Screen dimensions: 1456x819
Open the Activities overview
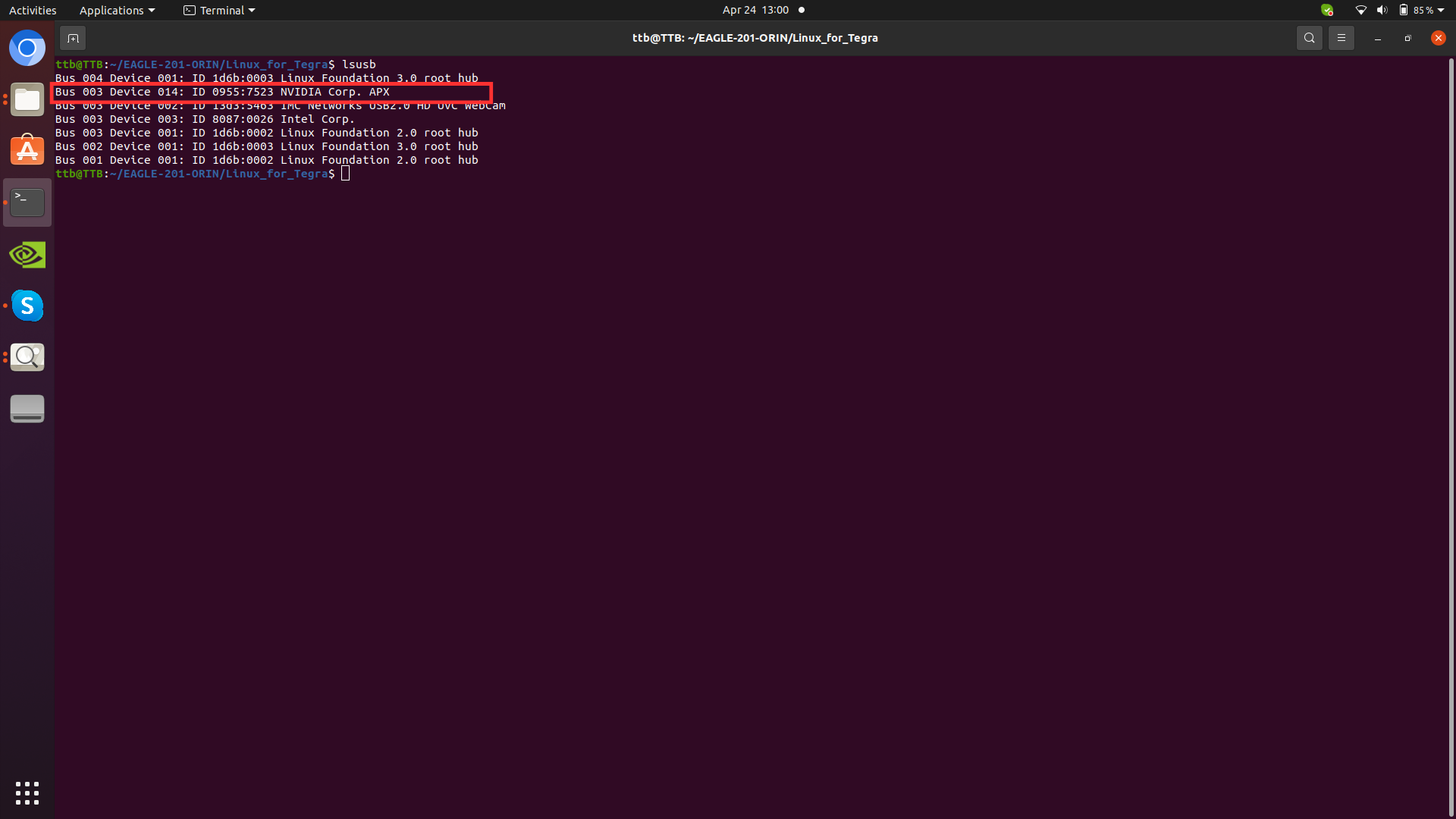tap(33, 10)
